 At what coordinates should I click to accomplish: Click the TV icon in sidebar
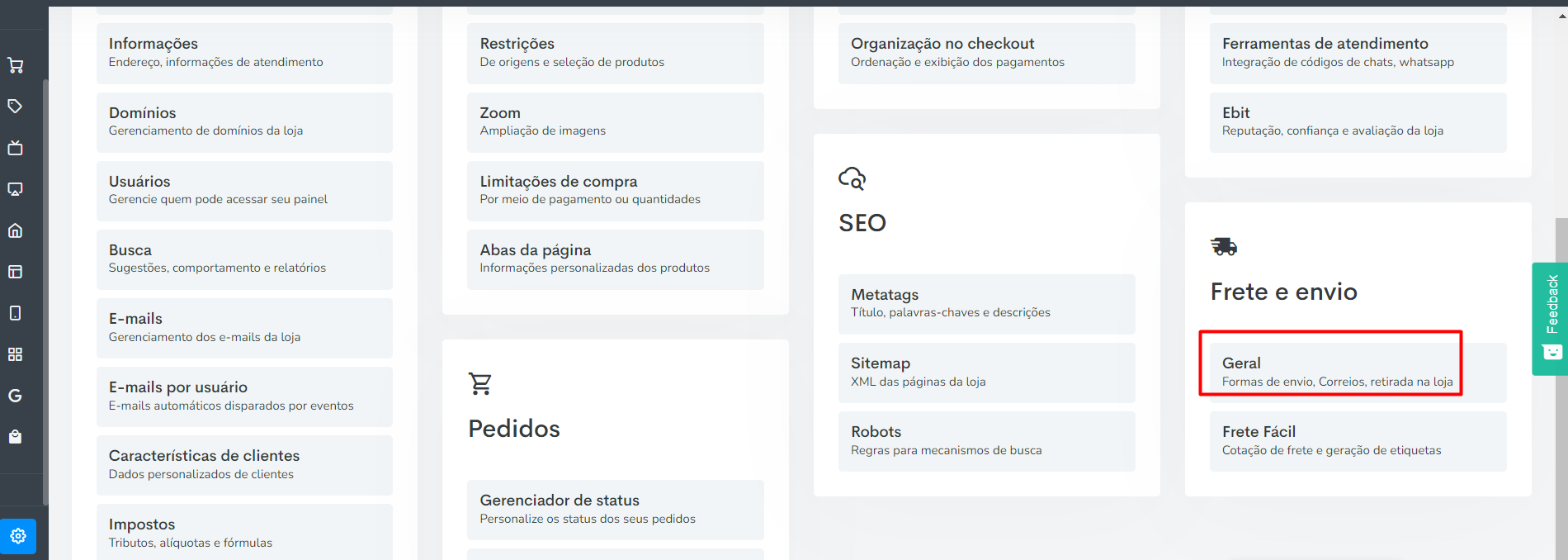tap(15, 148)
